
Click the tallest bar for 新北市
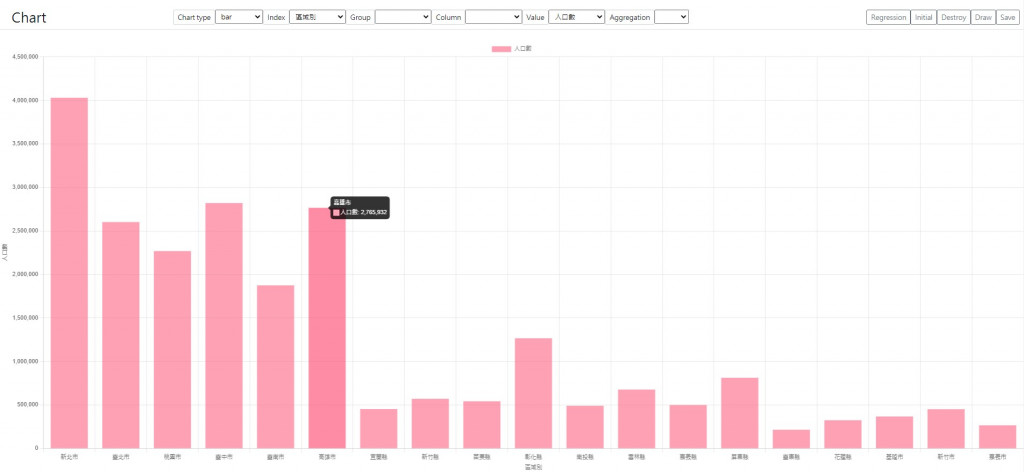pyautogui.click(x=69, y=273)
